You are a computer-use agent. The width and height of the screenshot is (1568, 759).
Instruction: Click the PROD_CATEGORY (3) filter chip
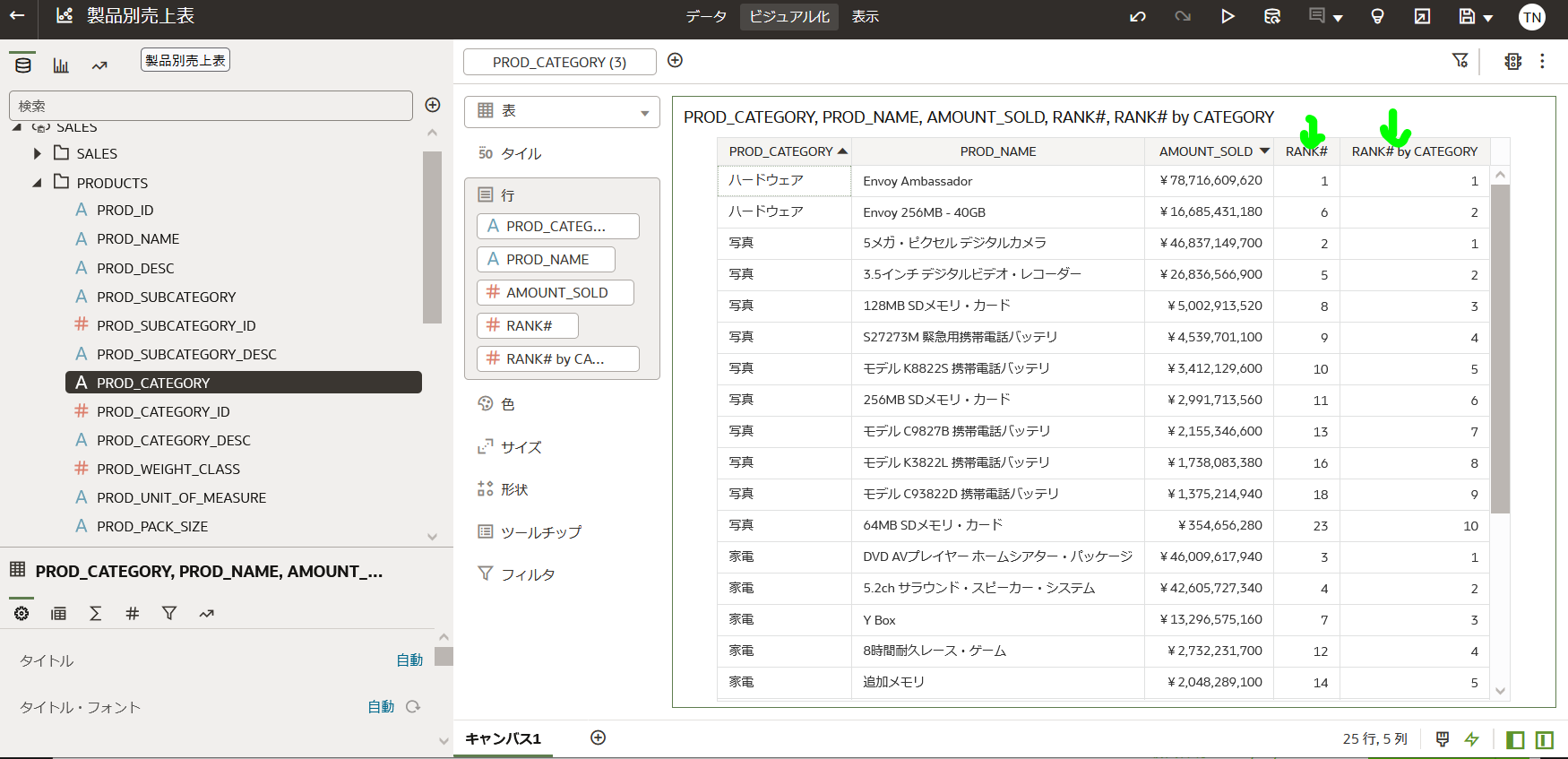tap(560, 62)
